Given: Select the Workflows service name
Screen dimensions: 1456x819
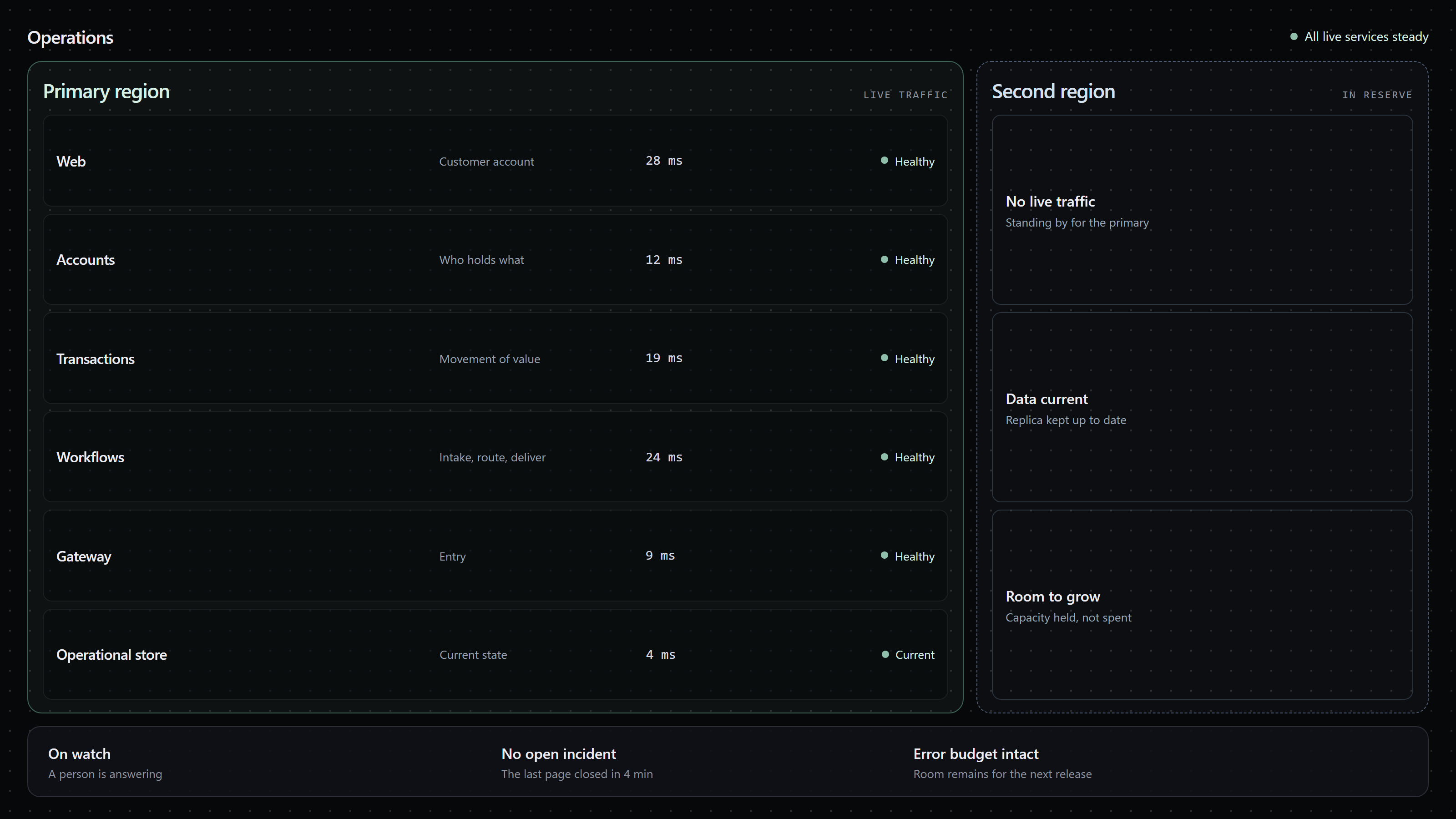Looking at the screenshot, I should point(91,457).
